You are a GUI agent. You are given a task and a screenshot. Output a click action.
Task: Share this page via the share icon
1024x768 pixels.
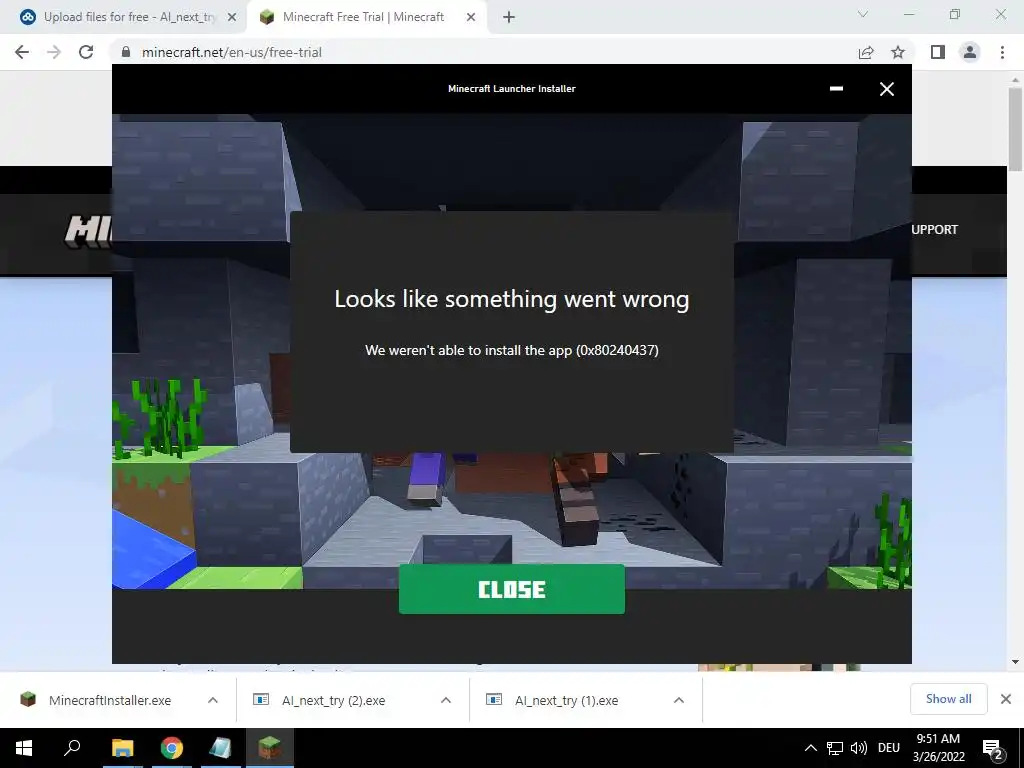(x=866, y=52)
